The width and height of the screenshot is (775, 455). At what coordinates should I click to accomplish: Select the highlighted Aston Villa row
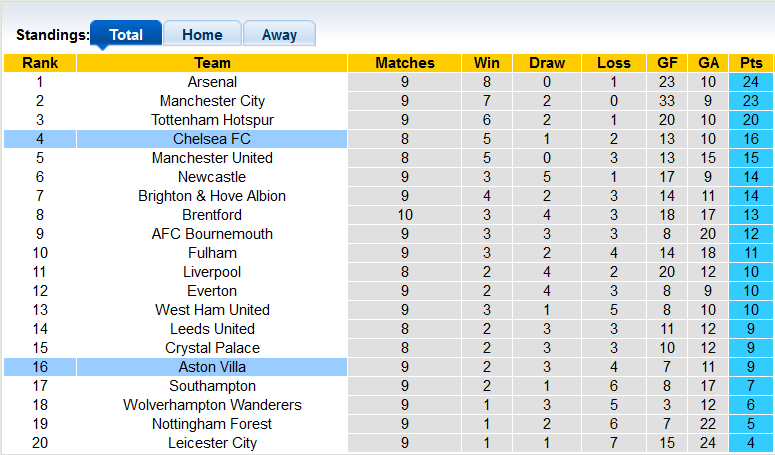coord(212,367)
